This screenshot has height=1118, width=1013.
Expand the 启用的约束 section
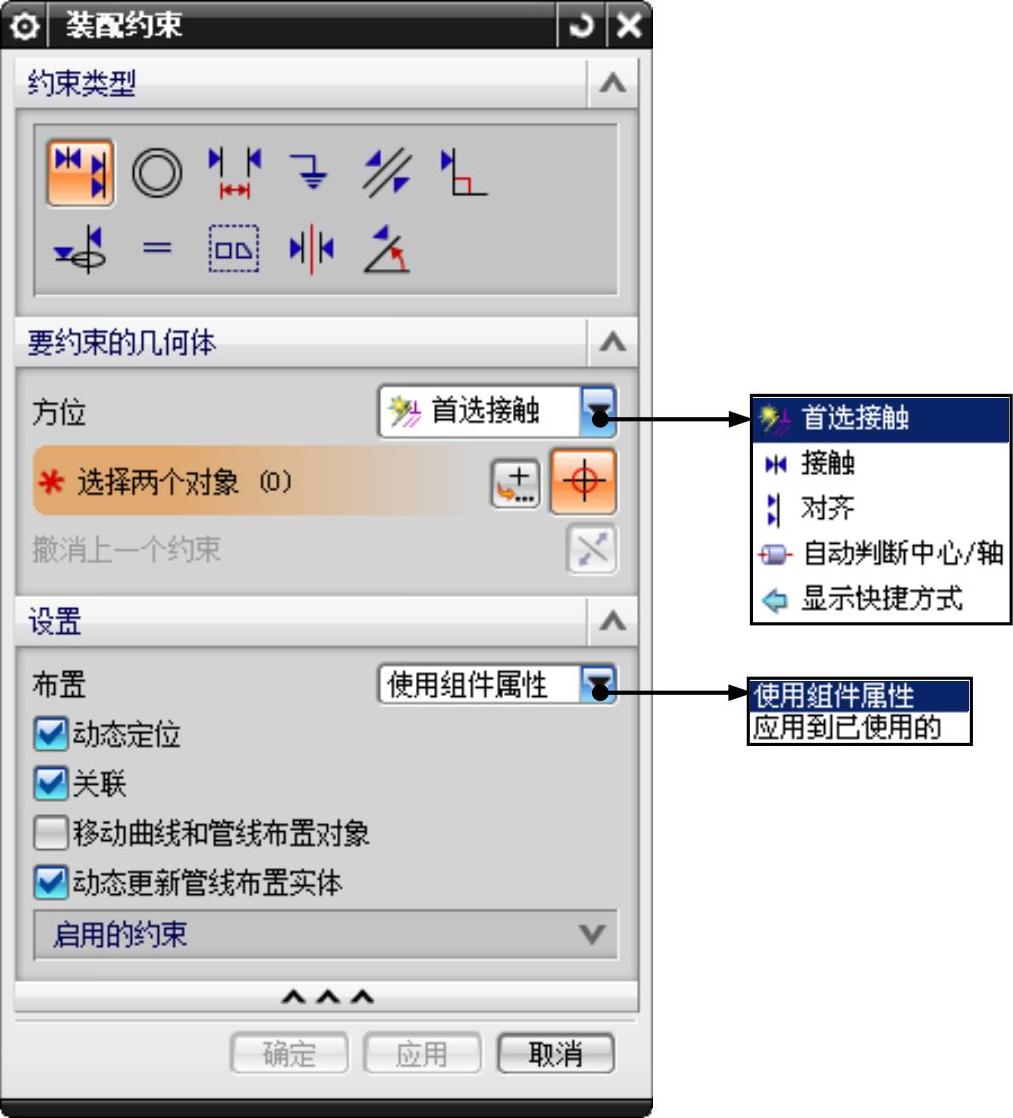click(x=326, y=934)
